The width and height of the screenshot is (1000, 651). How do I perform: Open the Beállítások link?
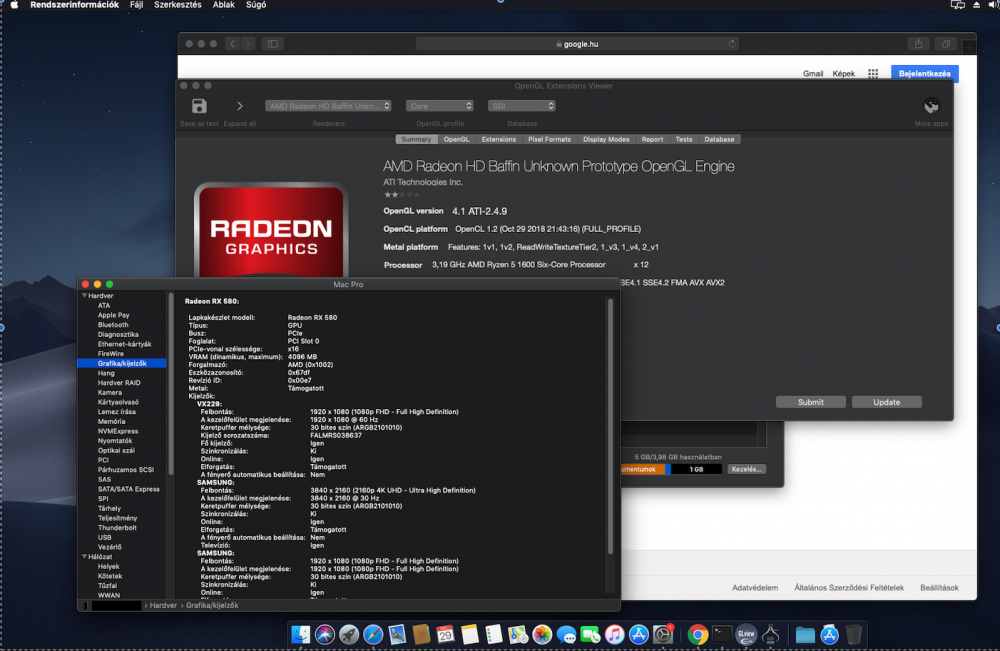pos(939,588)
